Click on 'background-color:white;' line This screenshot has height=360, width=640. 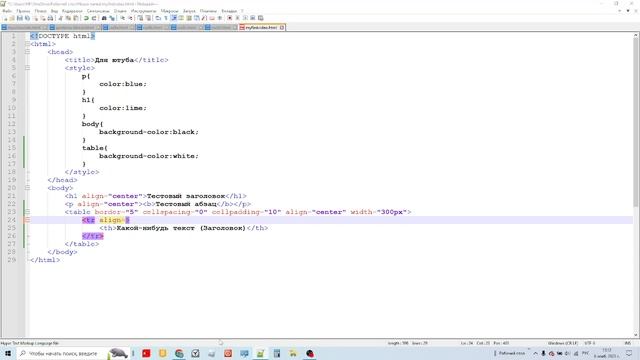tap(149, 156)
